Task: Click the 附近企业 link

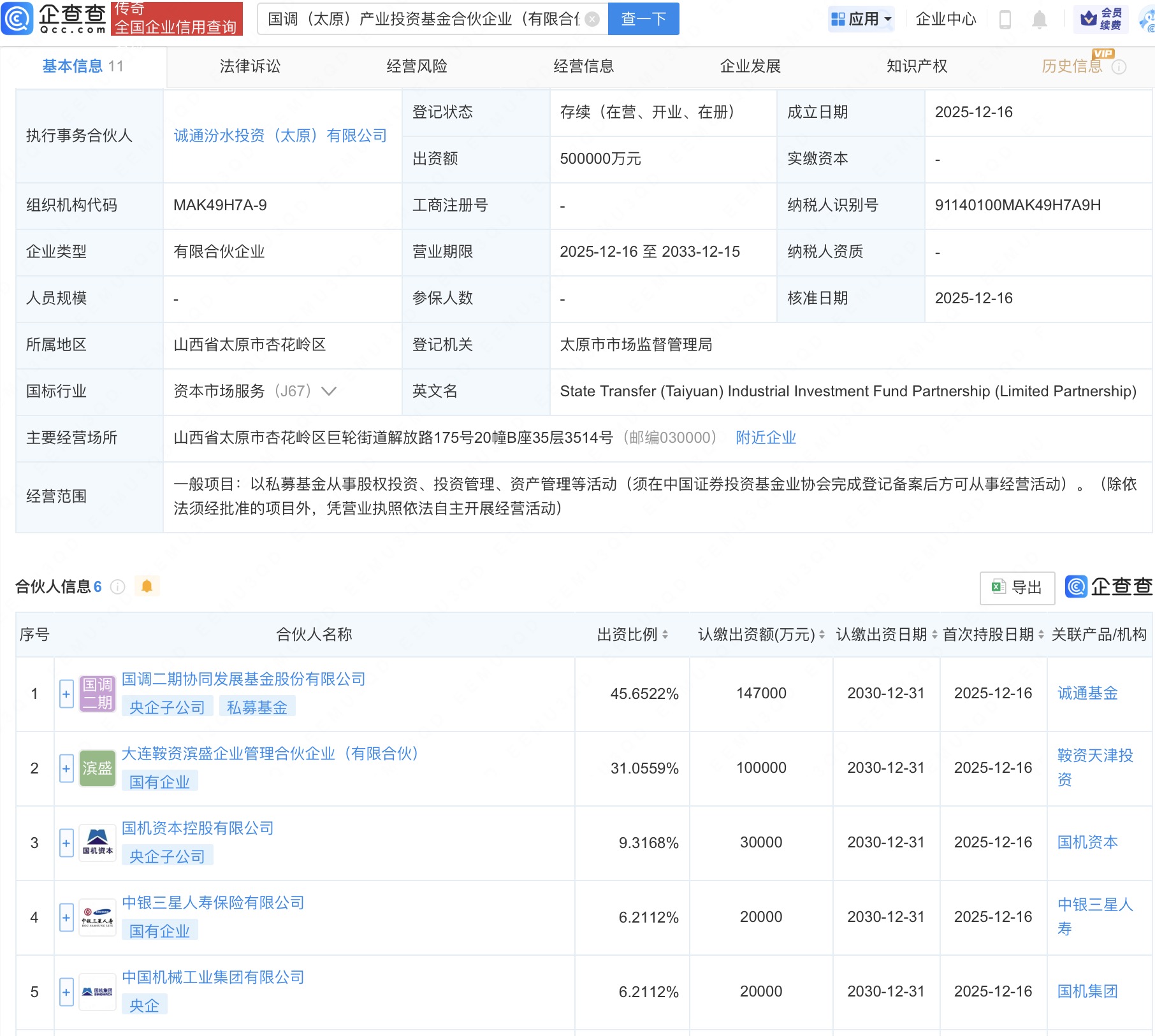Action: coord(766,438)
